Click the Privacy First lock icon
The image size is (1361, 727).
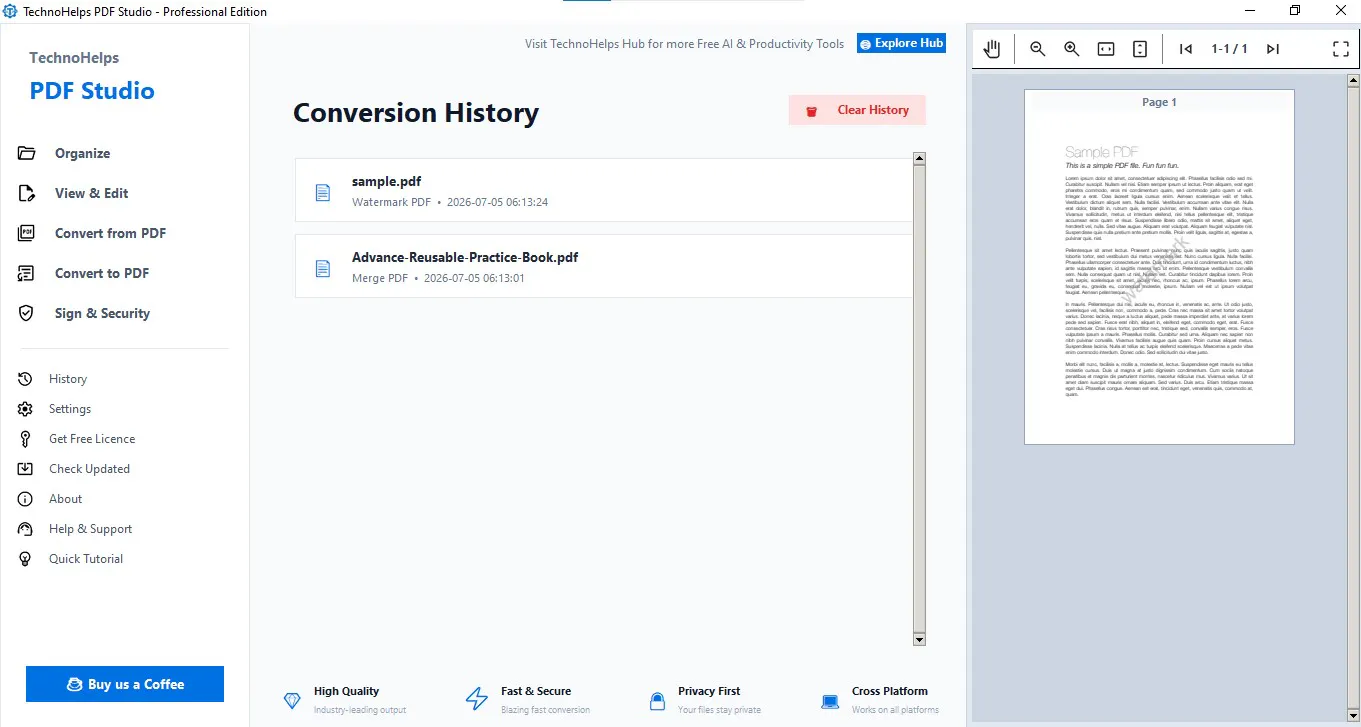(x=657, y=700)
